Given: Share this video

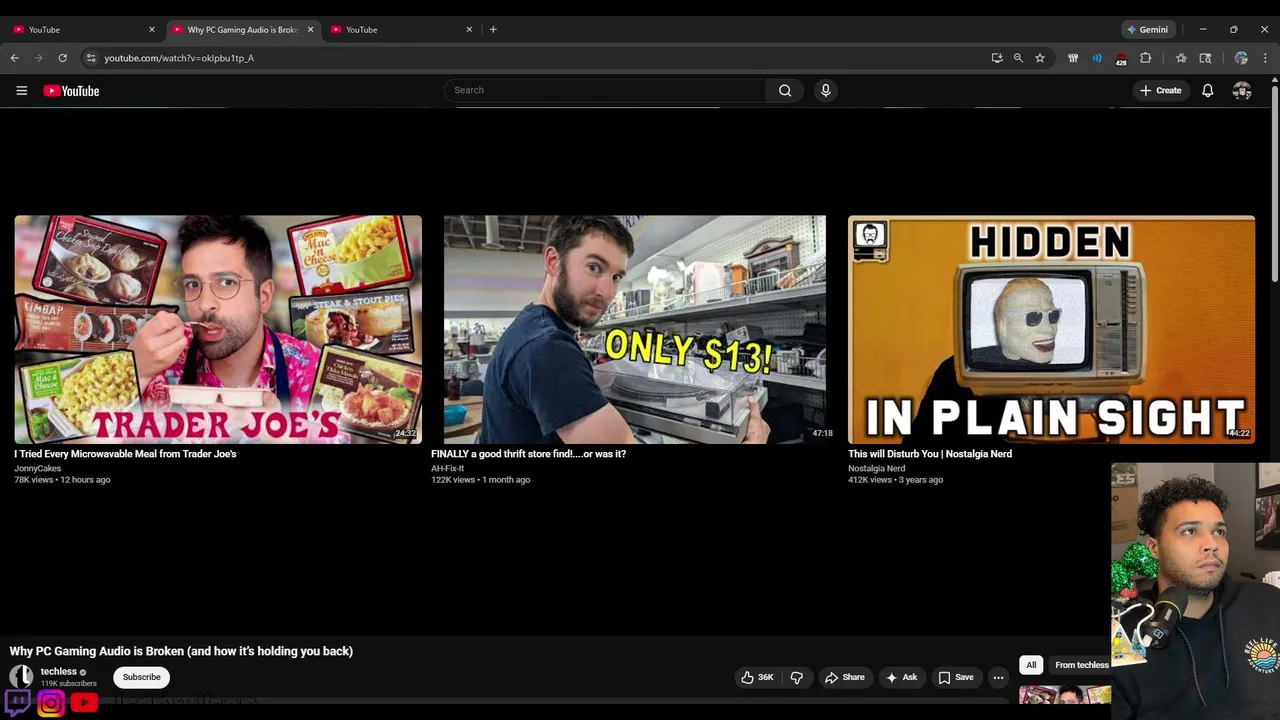Looking at the screenshot, I should click(845, 677).
